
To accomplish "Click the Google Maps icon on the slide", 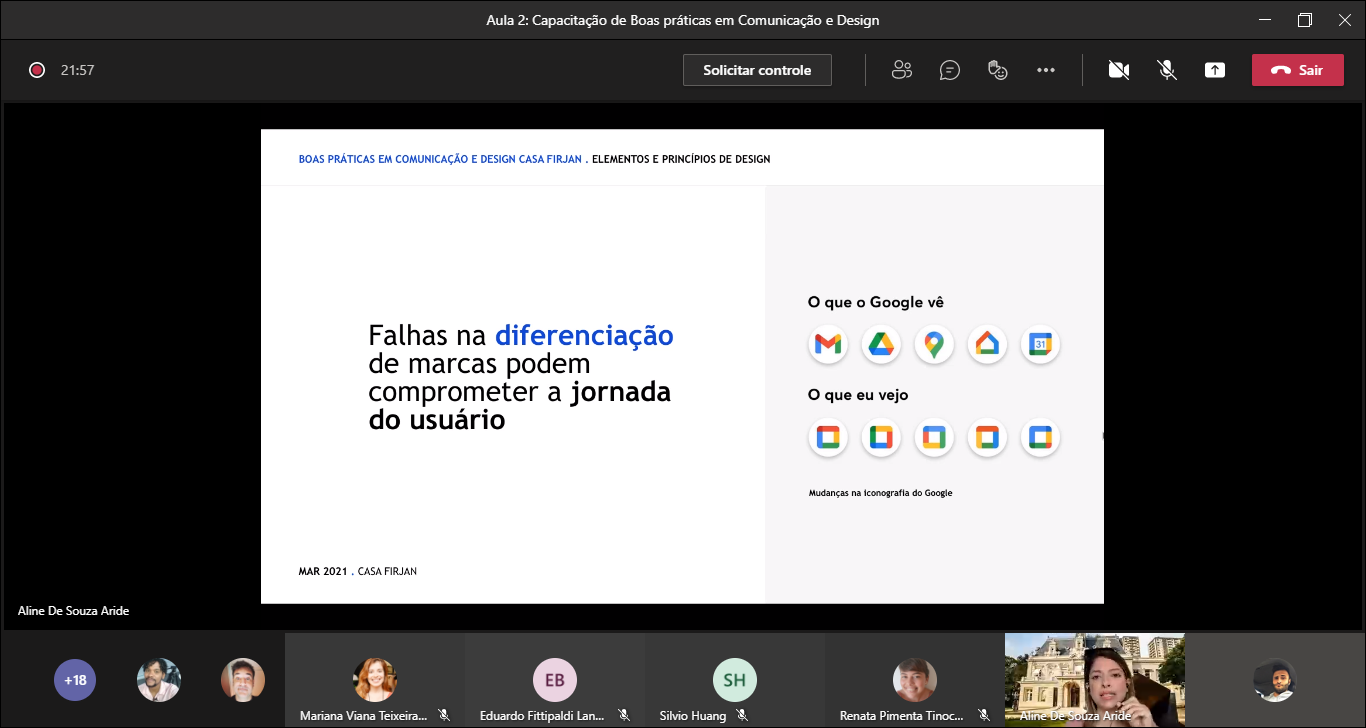I will [x=934, y=345].
